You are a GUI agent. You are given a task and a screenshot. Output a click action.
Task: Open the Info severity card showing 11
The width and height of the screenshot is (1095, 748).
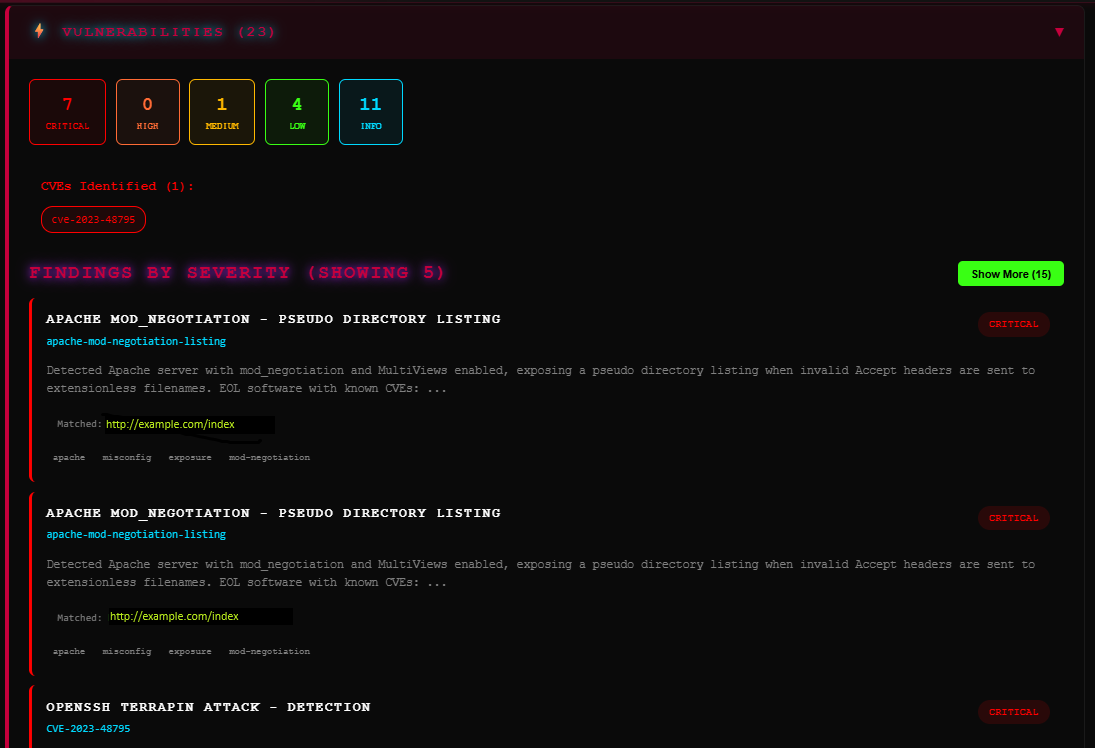tap(371, 112)
